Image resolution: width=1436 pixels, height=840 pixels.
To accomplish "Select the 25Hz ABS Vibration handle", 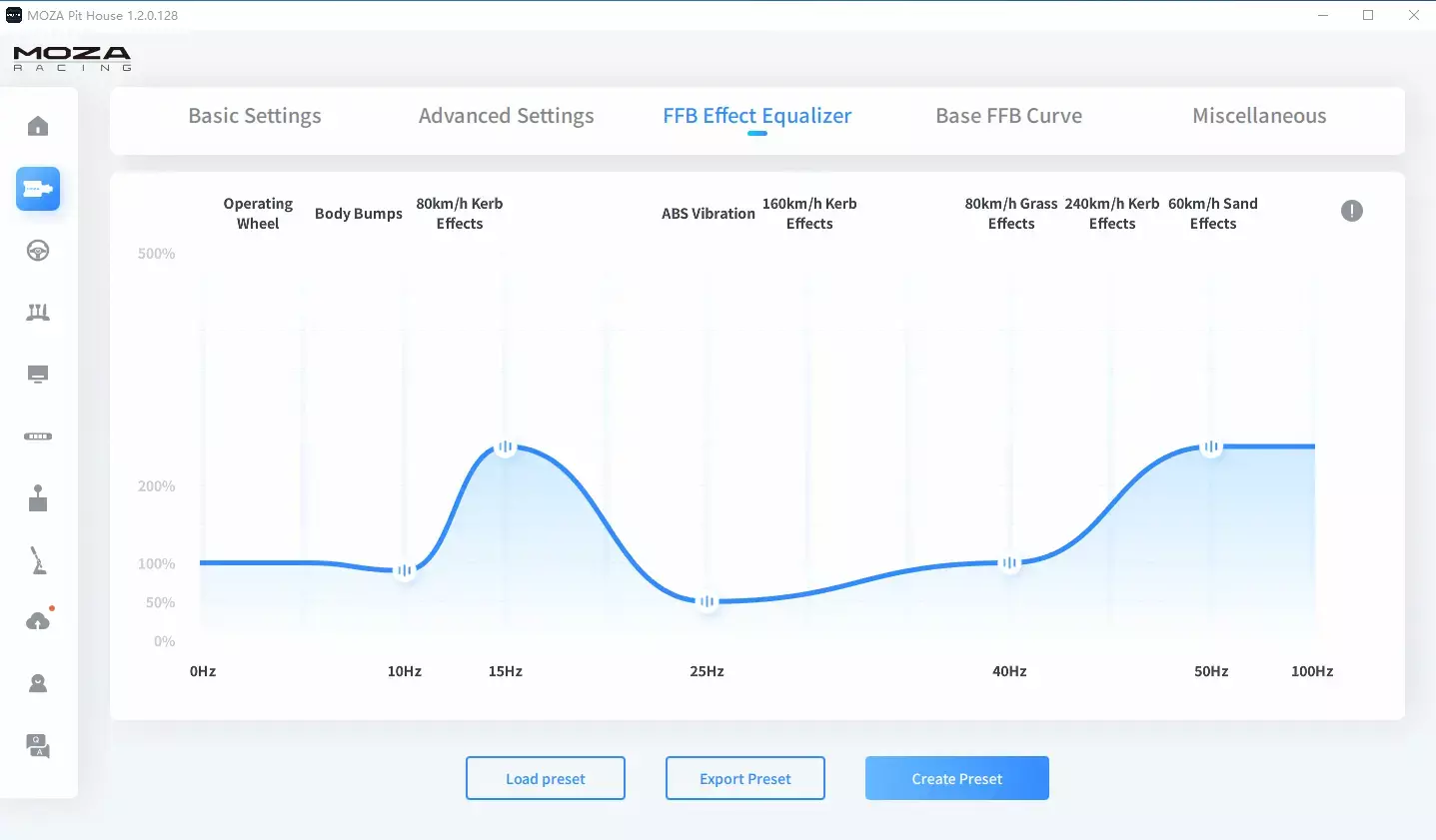I will tap(708, 601).
